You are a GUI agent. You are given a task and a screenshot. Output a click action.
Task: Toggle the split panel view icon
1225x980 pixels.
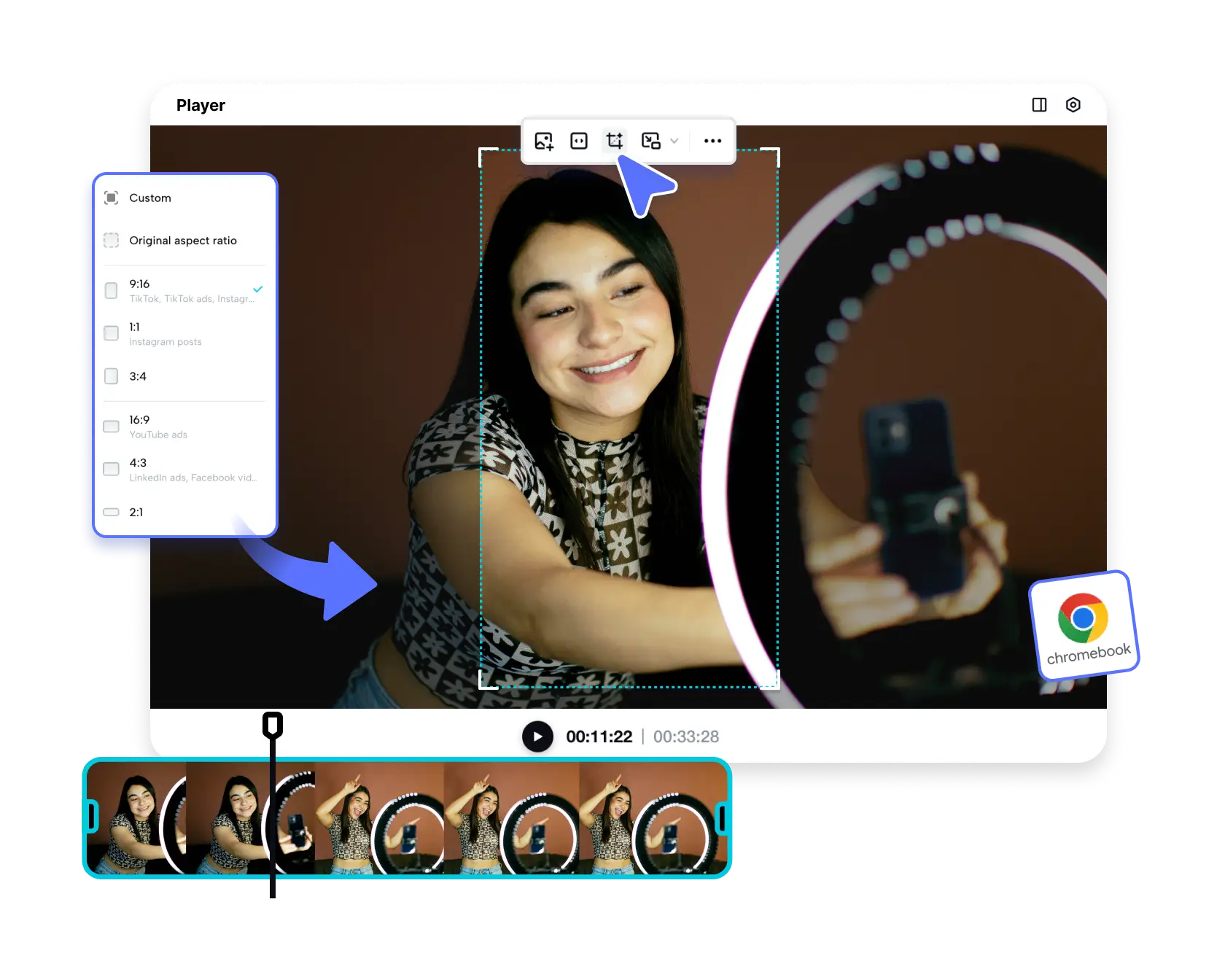point(1038,105)
